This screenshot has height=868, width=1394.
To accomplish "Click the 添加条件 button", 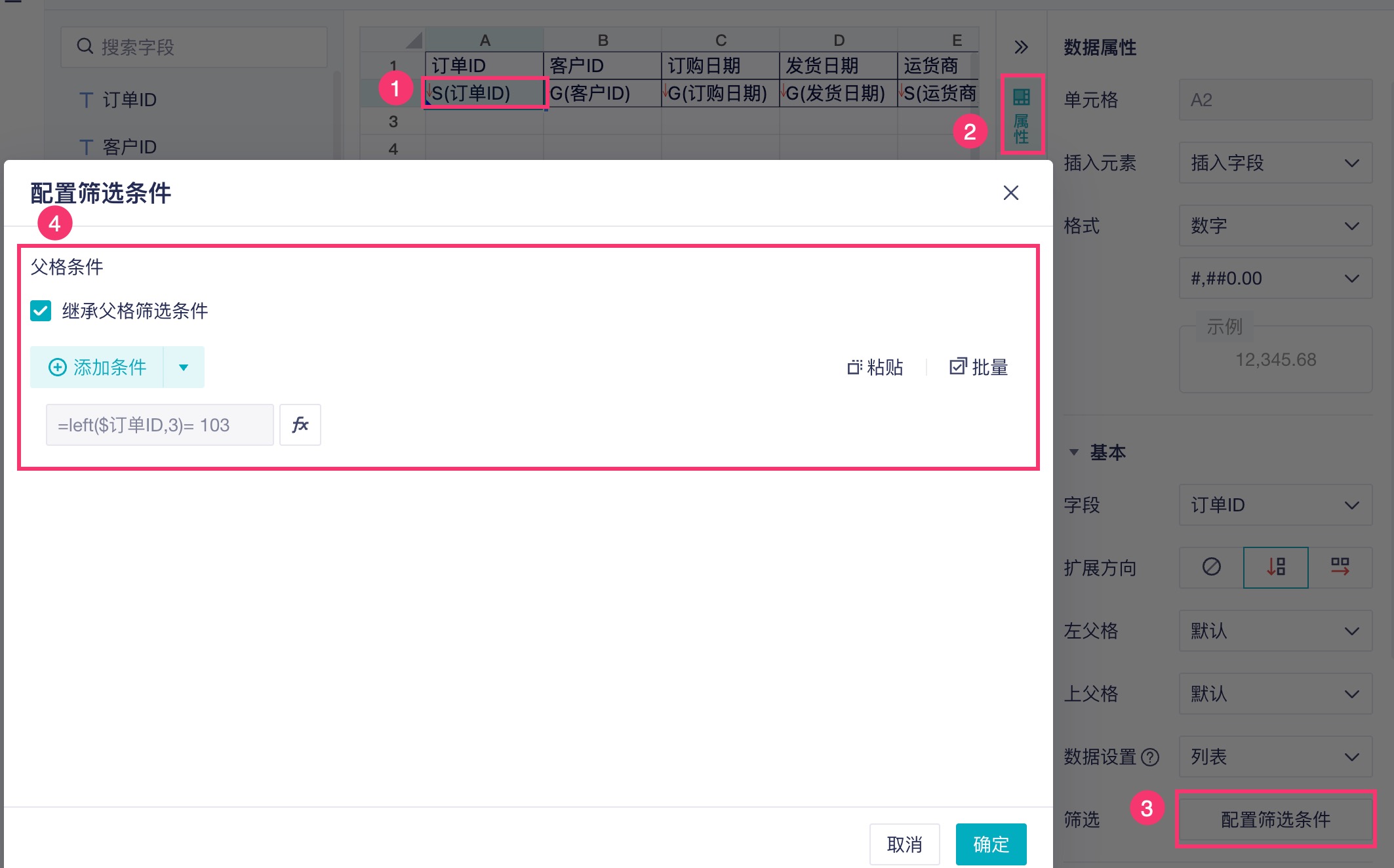I will [97, 367].
